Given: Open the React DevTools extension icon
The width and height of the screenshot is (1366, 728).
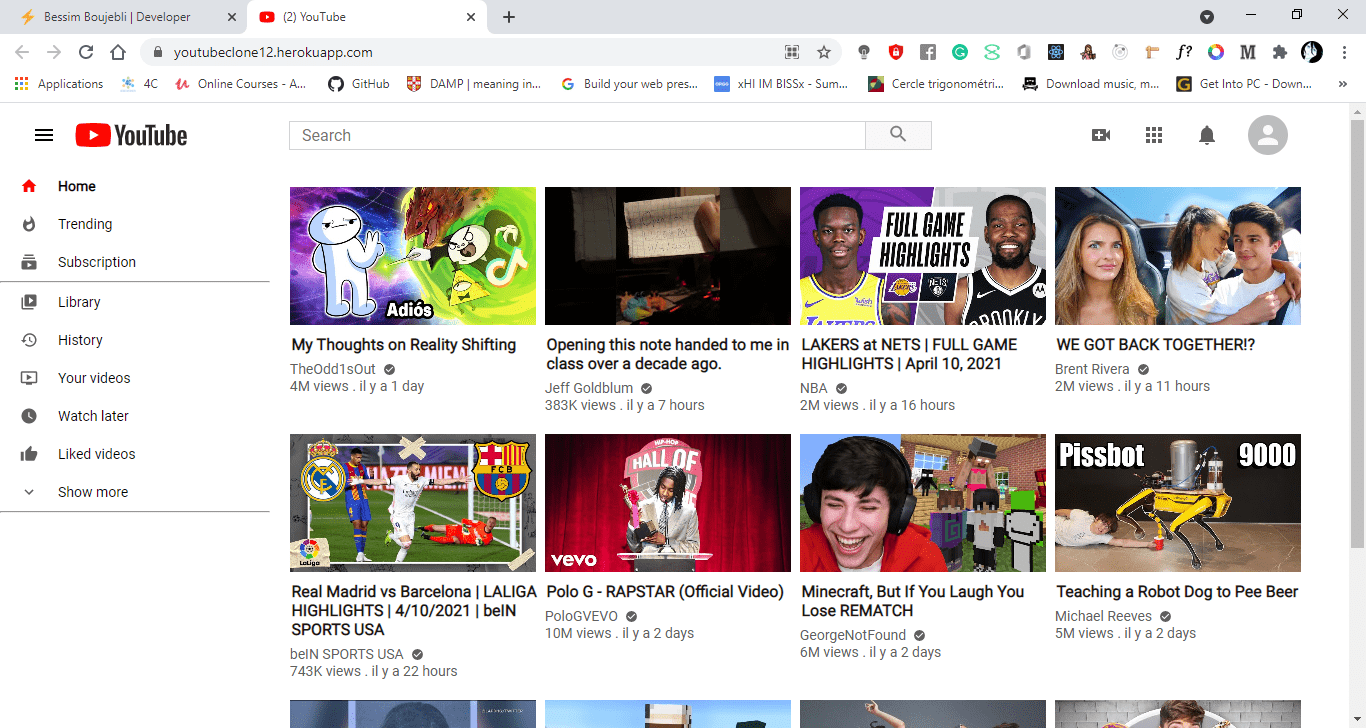Looking at the screenshot, I should pos(1056,52).
